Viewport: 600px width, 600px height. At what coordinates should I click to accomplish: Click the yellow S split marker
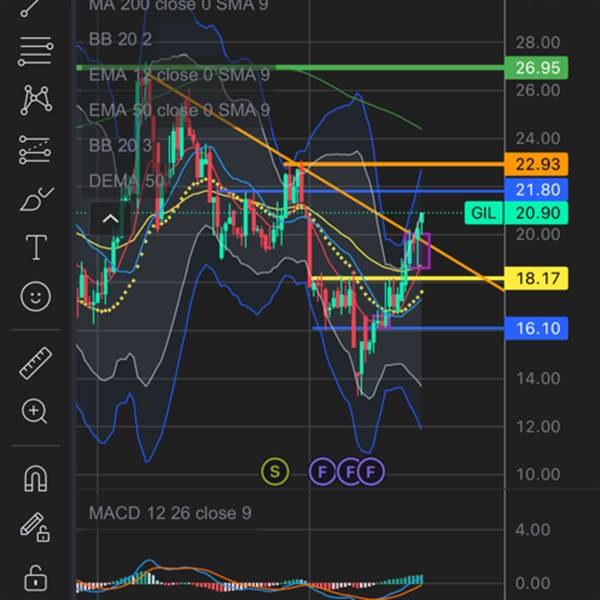[x=275, y=471]
